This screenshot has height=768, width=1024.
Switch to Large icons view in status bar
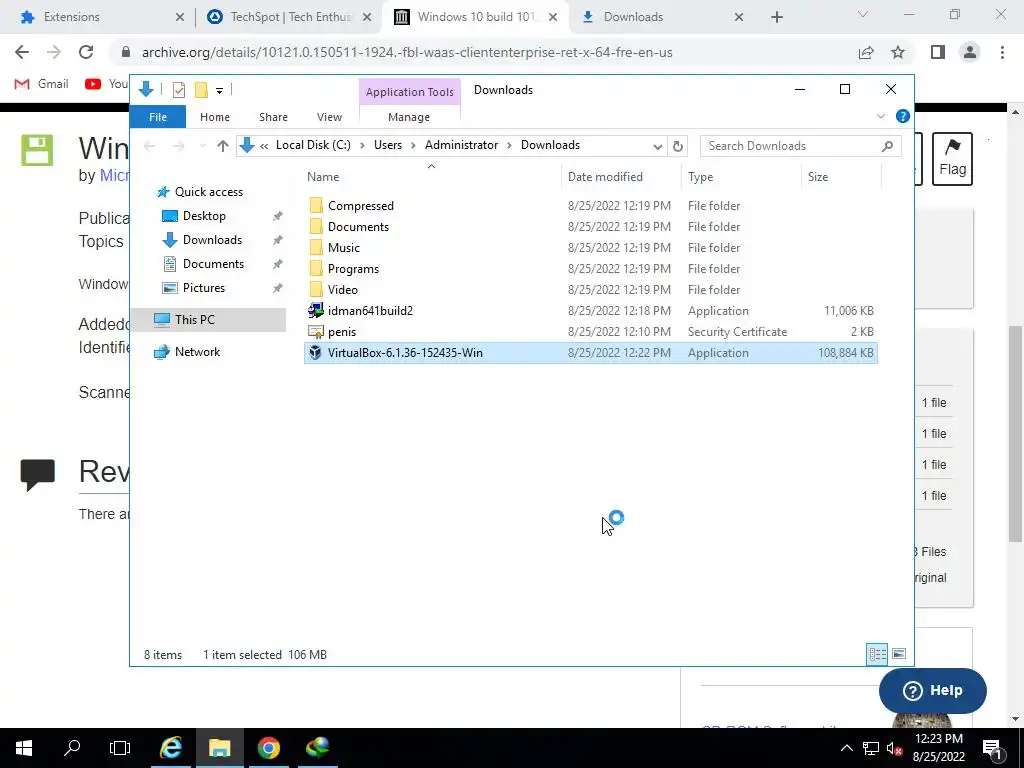[899, 654]
